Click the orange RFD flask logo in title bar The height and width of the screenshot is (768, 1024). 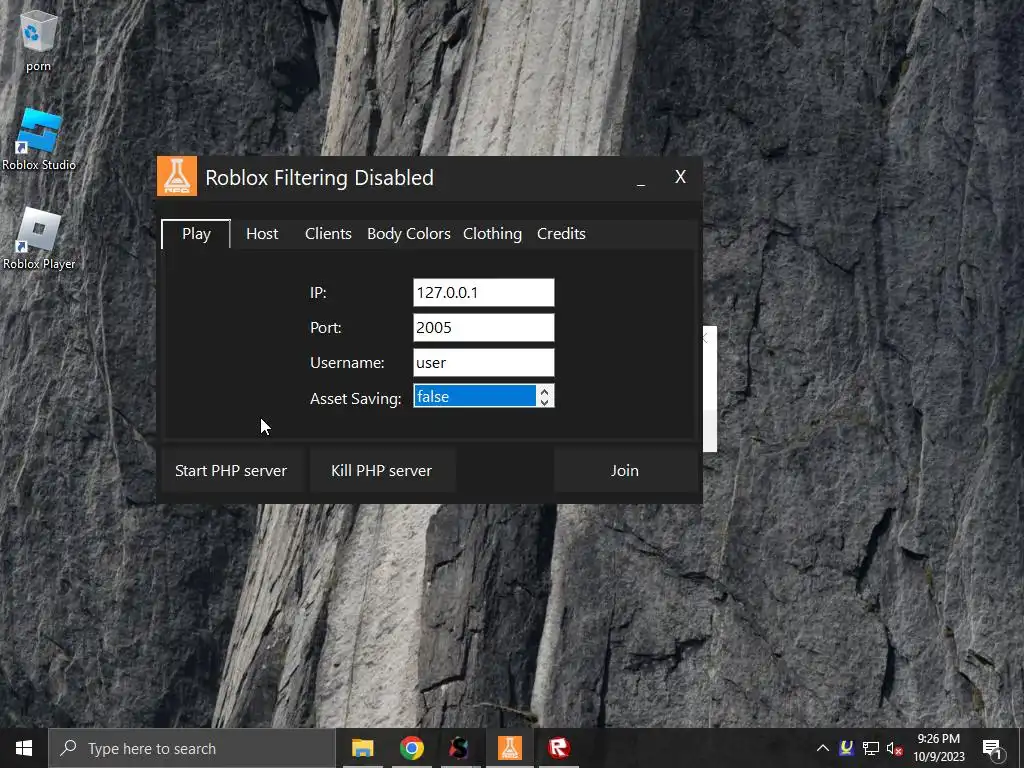tap(177, 176)
